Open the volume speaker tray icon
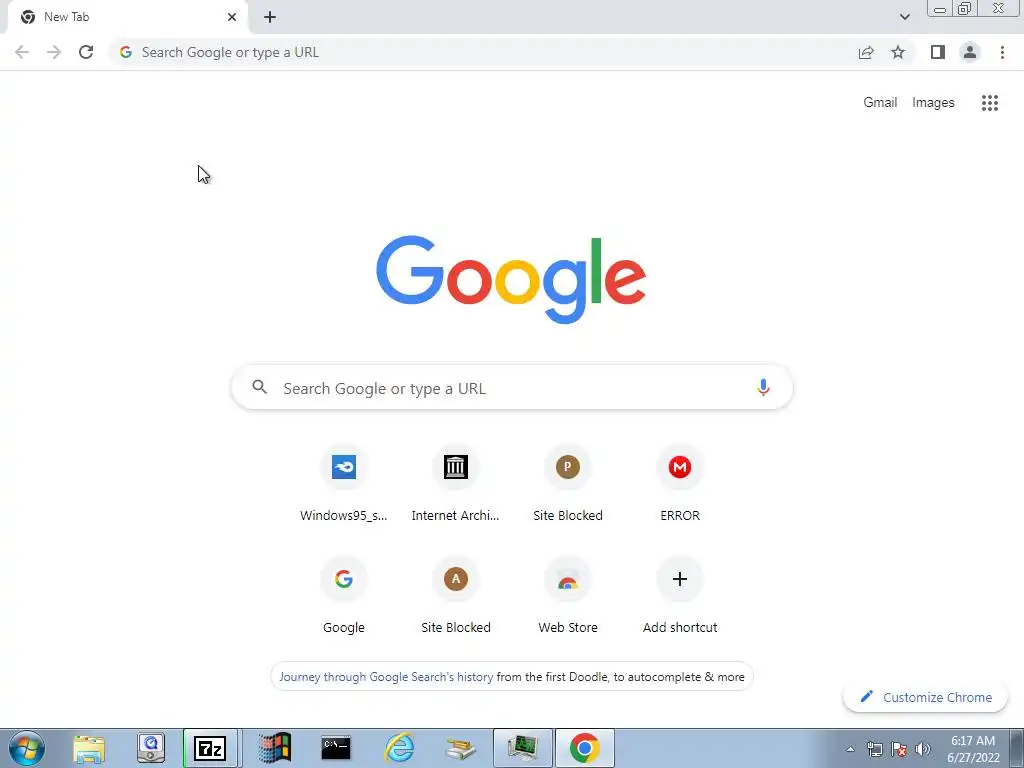Viewport: 1024px width, 768px height. [x=923, y=749]
